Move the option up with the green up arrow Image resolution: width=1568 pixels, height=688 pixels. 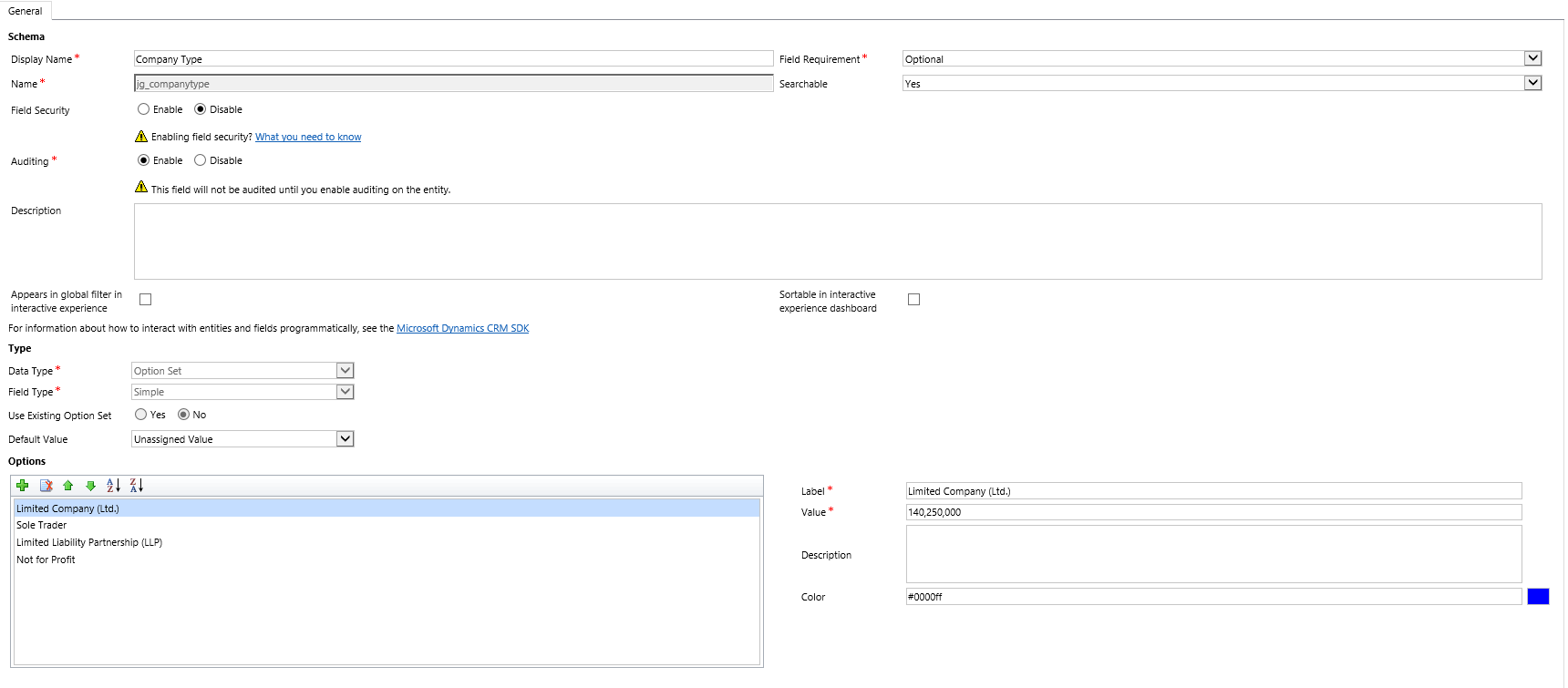tap(68, 486)
